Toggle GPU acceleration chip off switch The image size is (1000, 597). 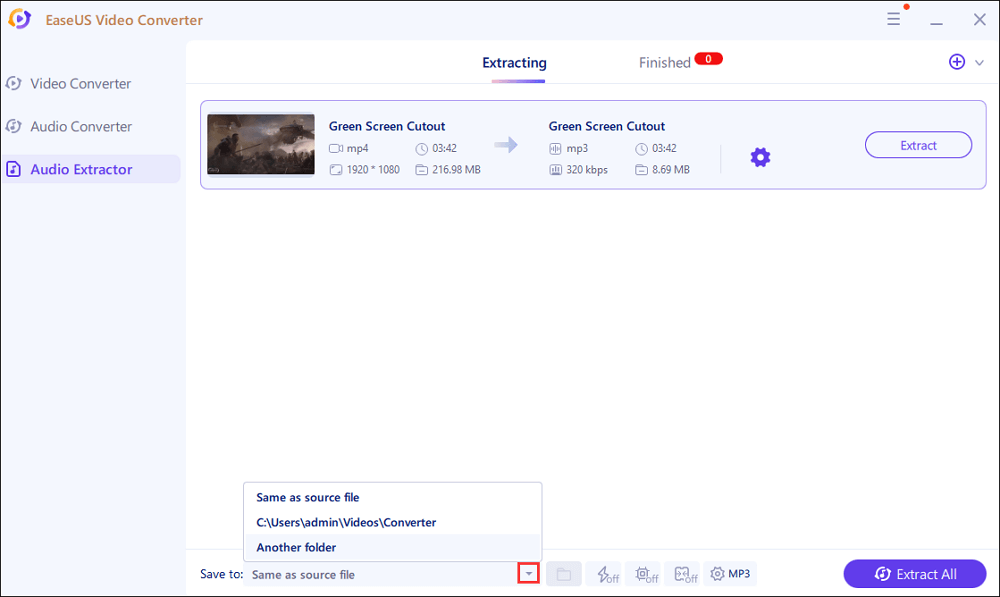[x=647, y=574]
